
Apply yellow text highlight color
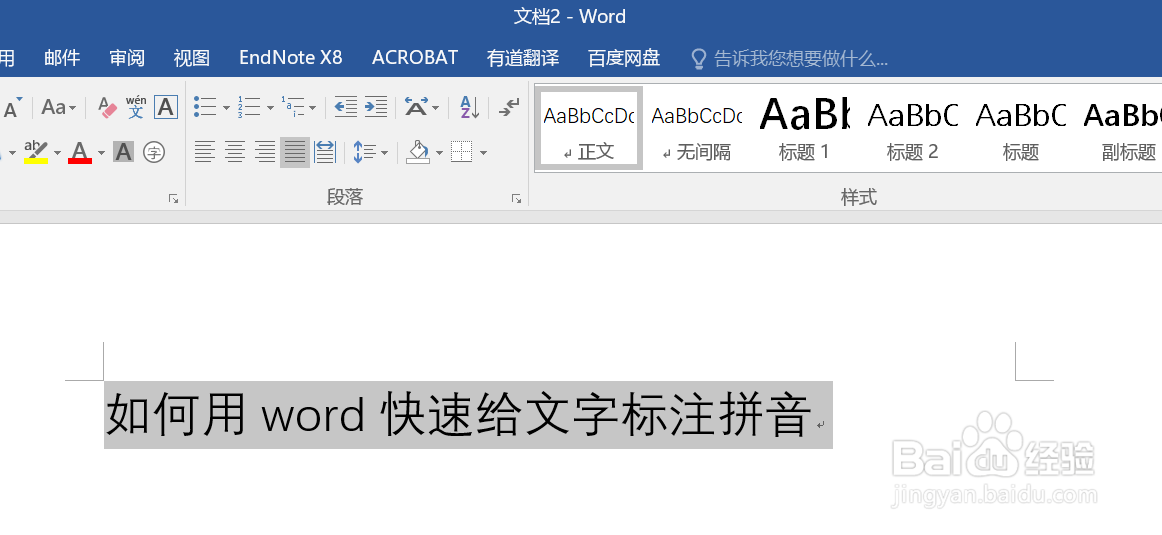coord(36,152)
